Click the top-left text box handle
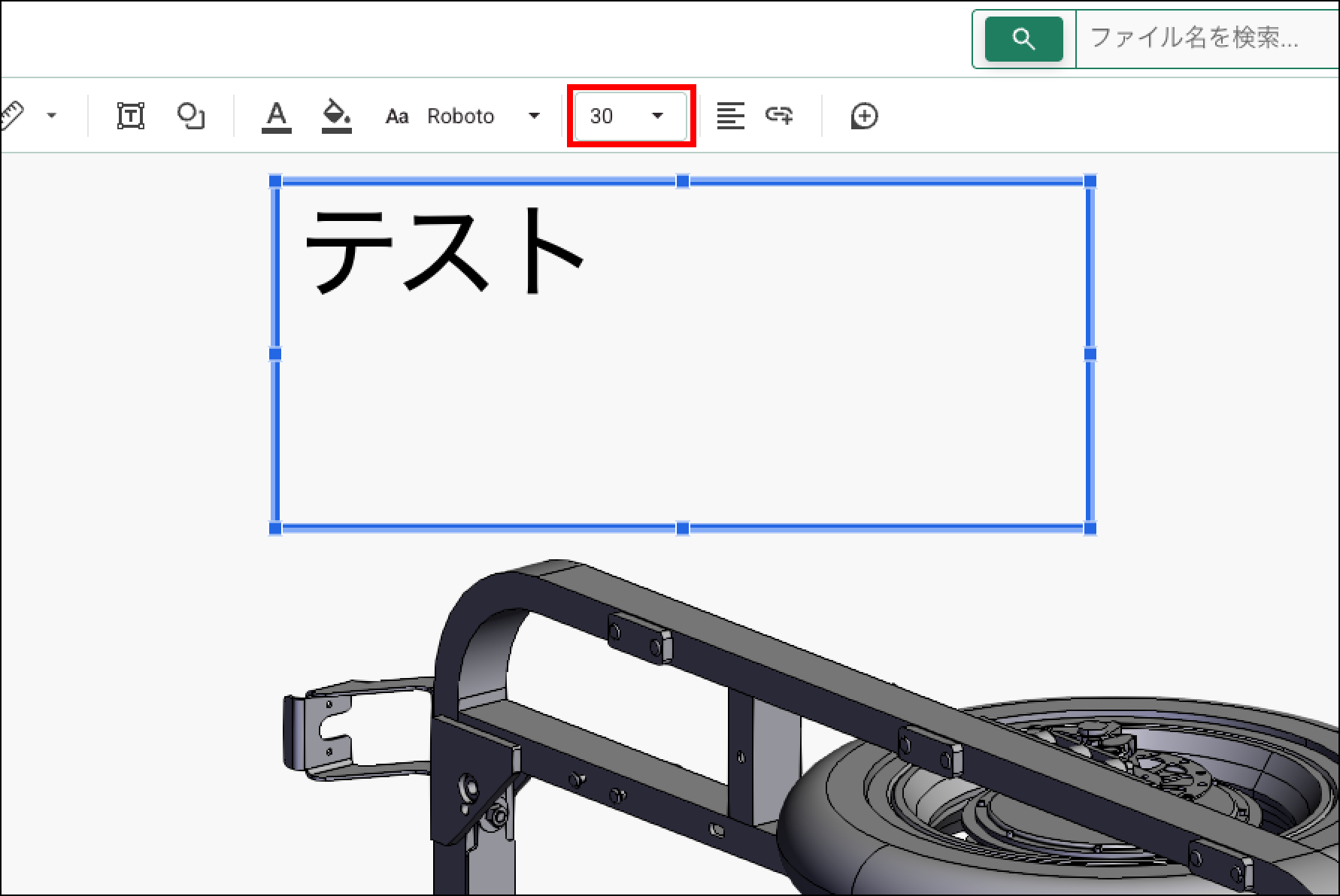This screenshot has height=896, width=1340. tap(275, 181)
